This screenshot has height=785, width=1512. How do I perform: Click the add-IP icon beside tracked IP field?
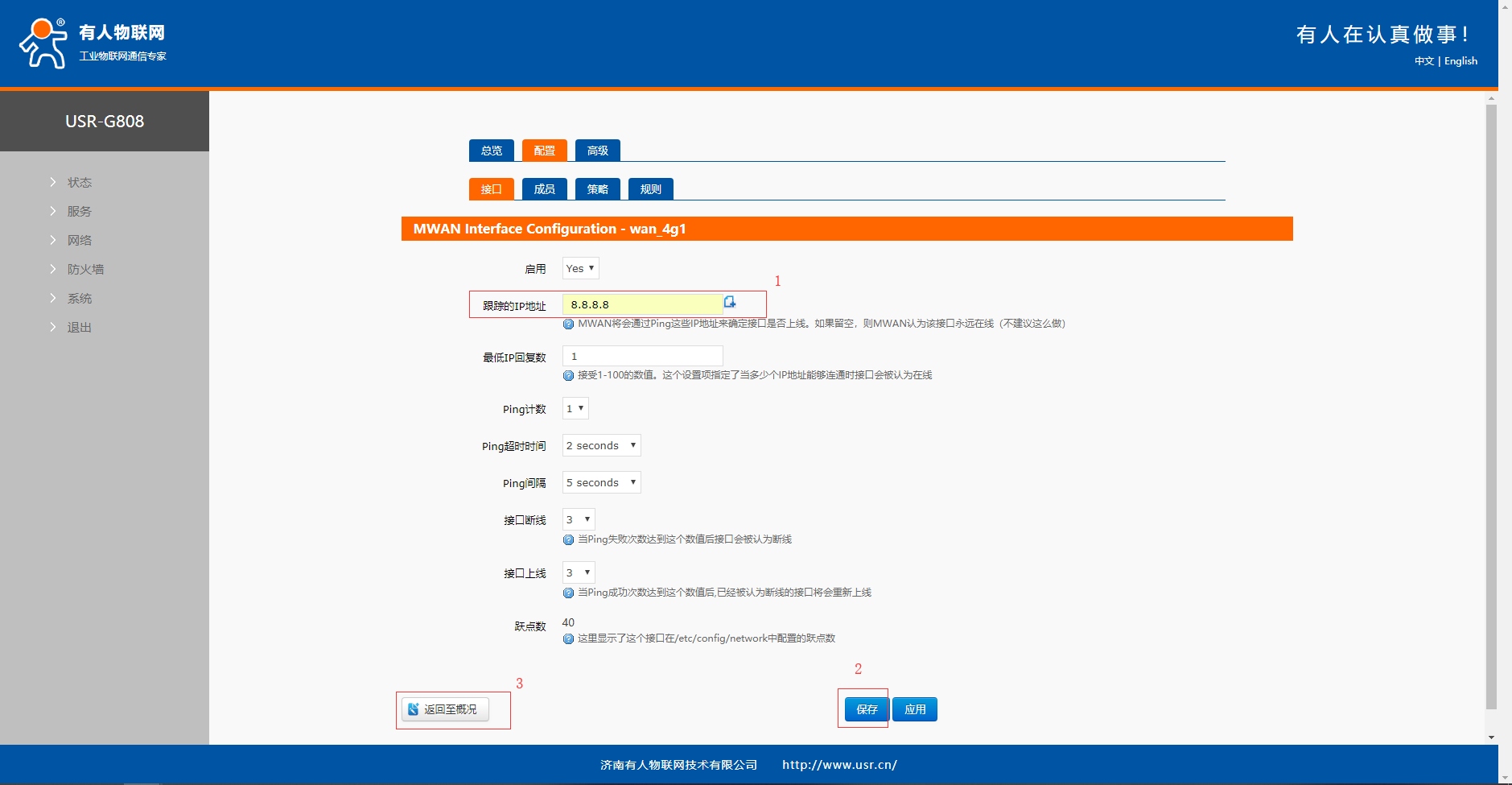[730, 302]
